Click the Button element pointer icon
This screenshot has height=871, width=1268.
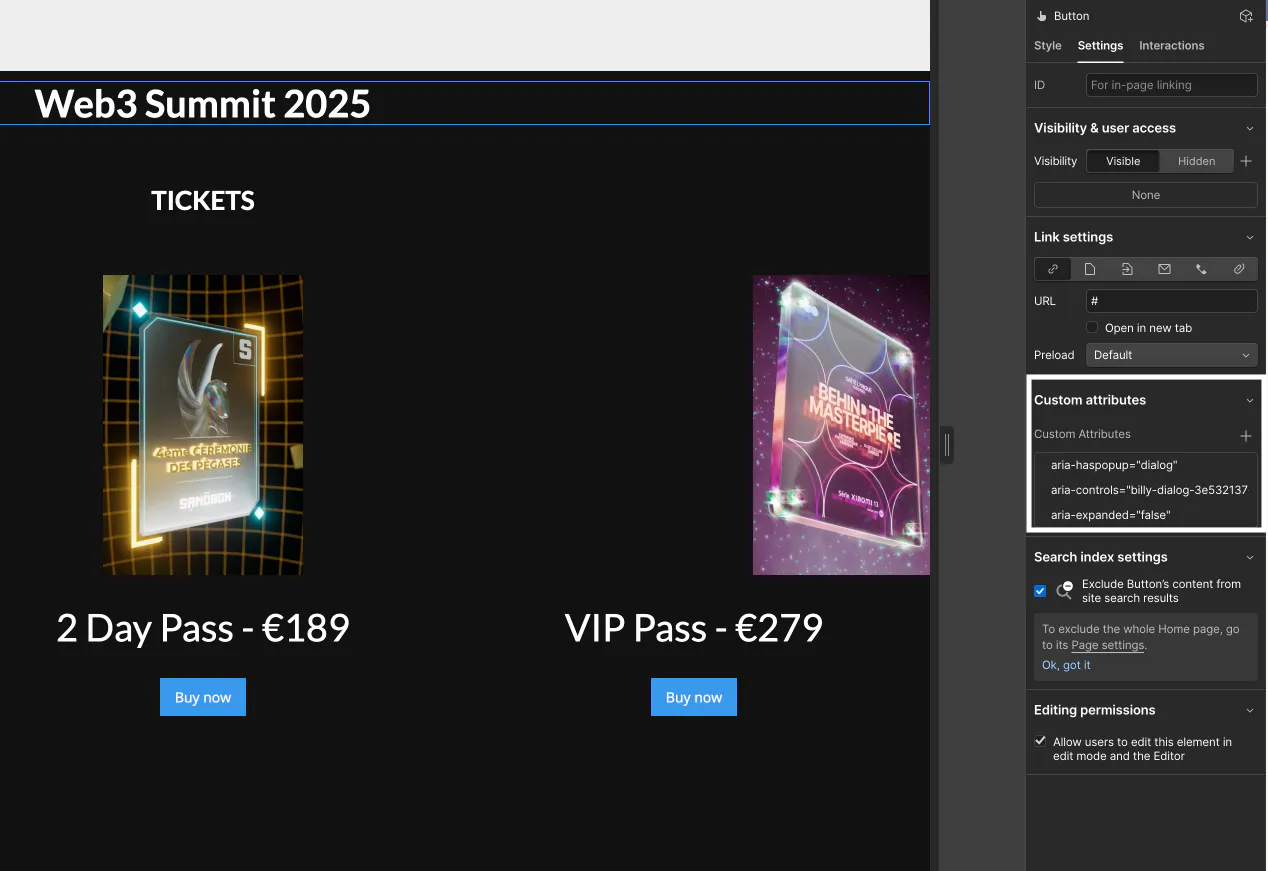click(1041, 16)
